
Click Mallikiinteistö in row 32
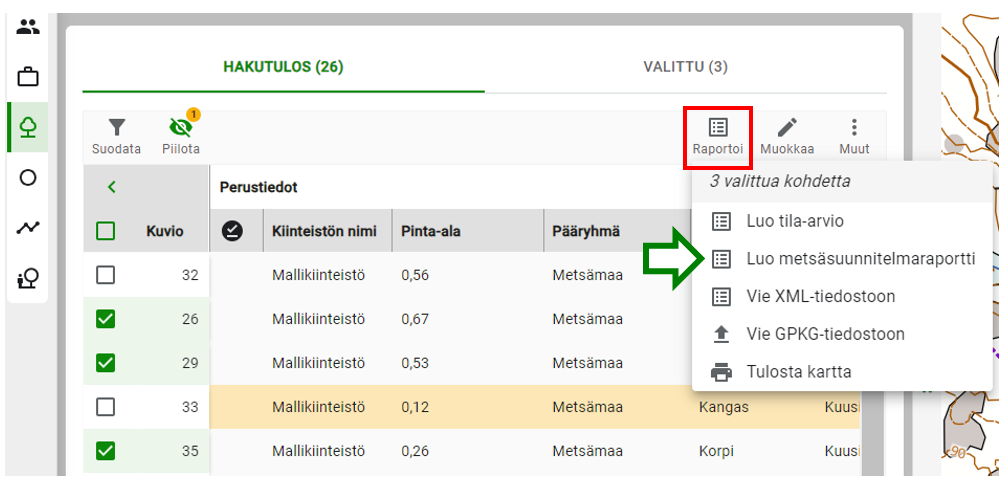[x=319, y=275]
